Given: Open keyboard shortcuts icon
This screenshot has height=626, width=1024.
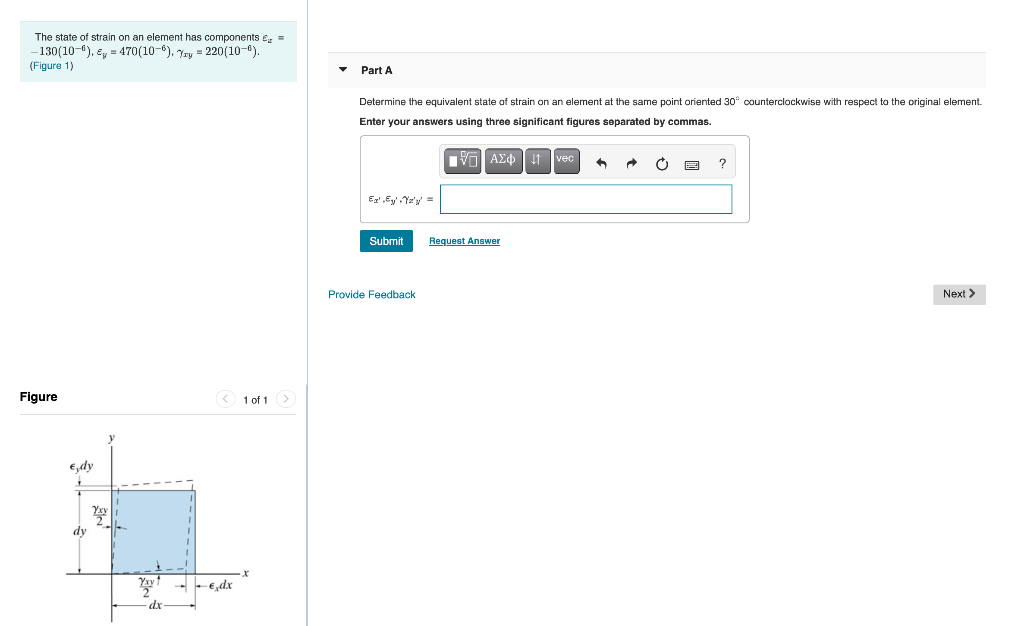Looking at the screenshot, I should 692,165.
